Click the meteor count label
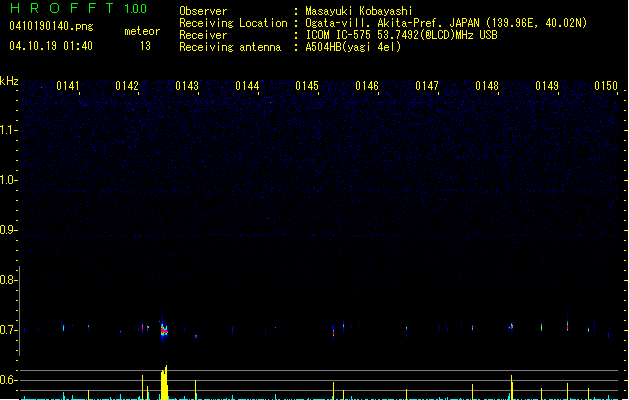629x400 pixels. point(142,31)
